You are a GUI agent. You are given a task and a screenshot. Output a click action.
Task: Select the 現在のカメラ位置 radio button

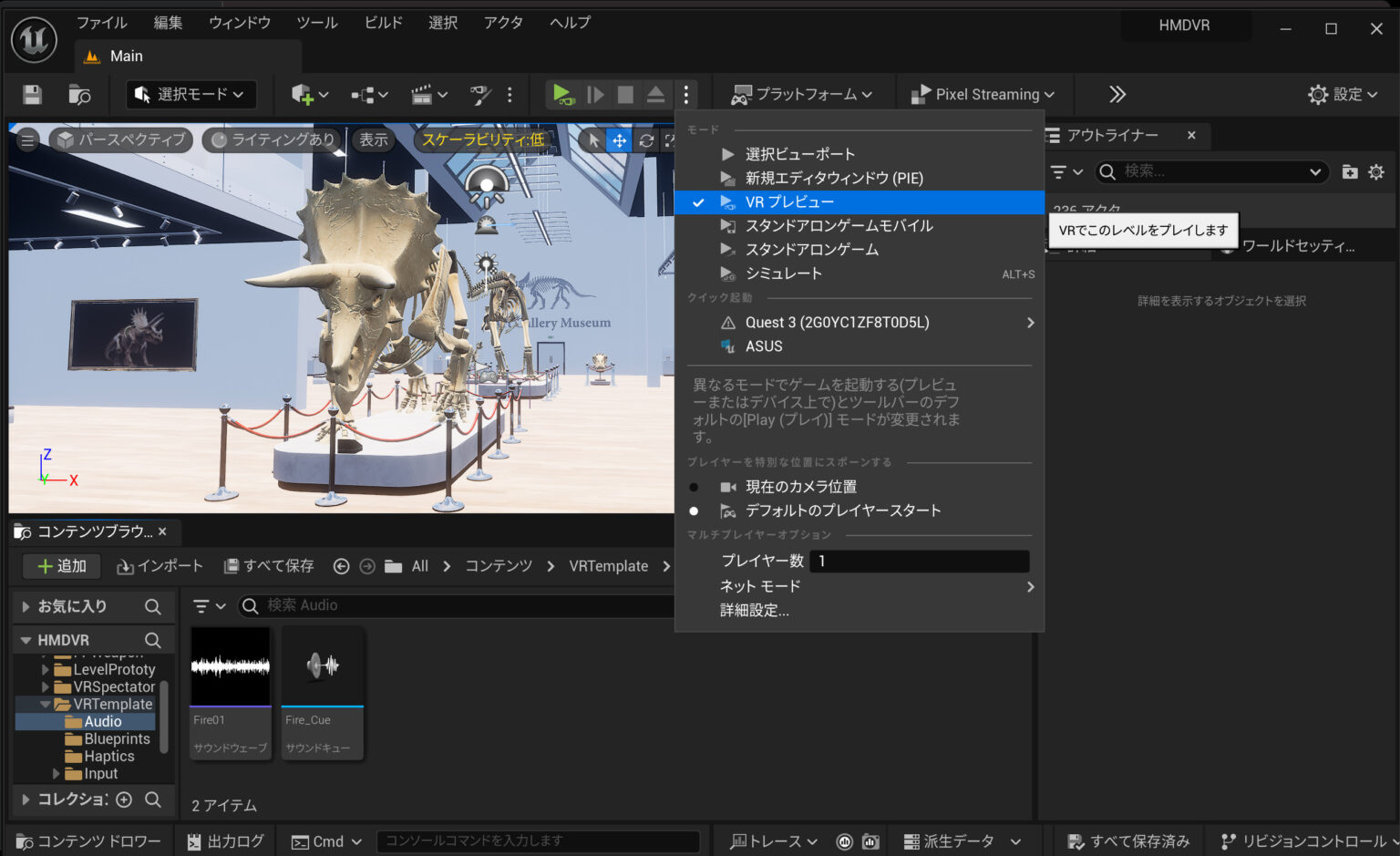(x=695, y=486)
